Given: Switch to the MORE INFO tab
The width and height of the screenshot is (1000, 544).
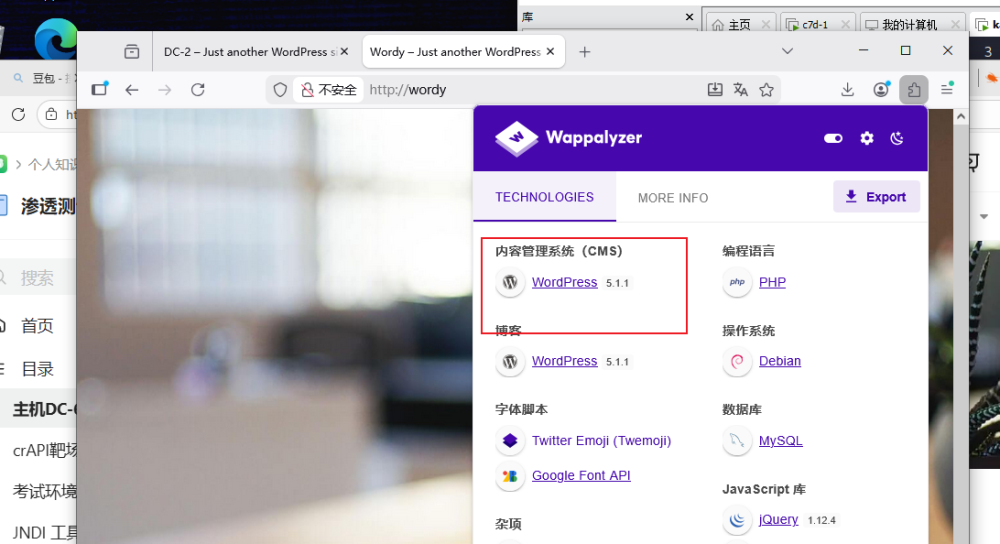Looking at the screenshot, I should (x=673, y=198).
